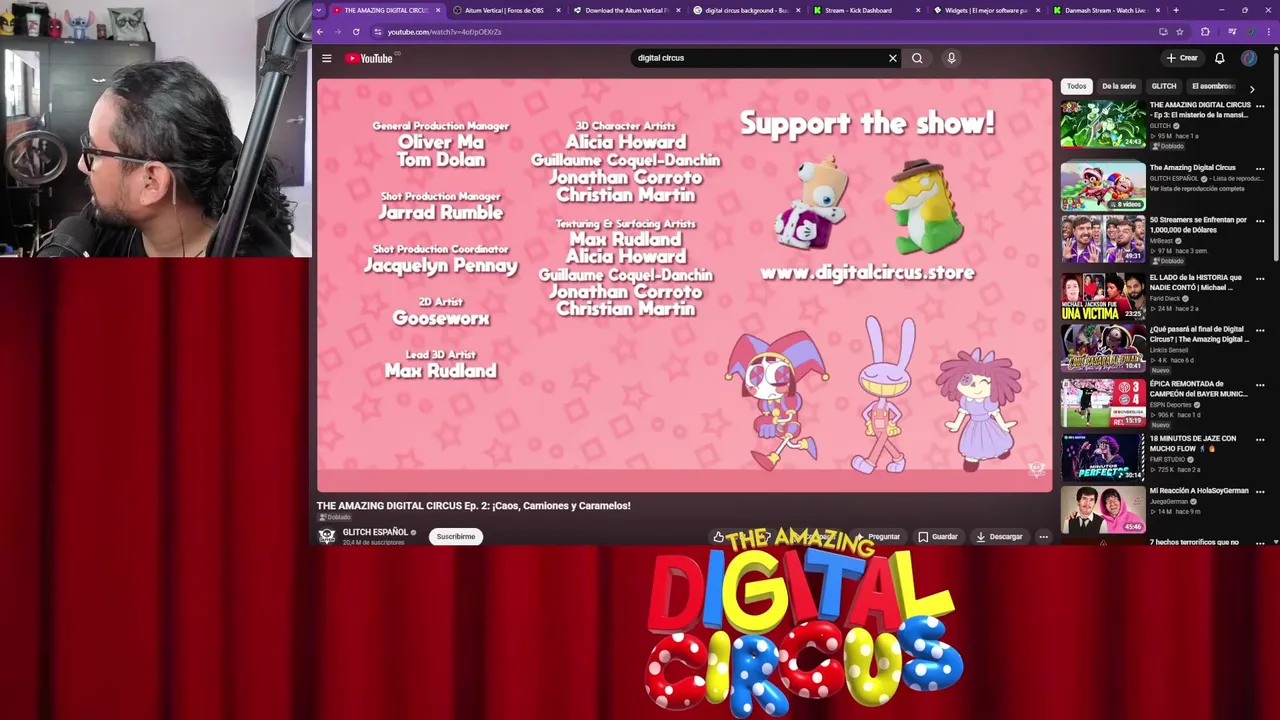This screenshot has height=720, width=1280.
Task: Switch to Stream - Kick Dashboard tab
Action: (866, 10)
